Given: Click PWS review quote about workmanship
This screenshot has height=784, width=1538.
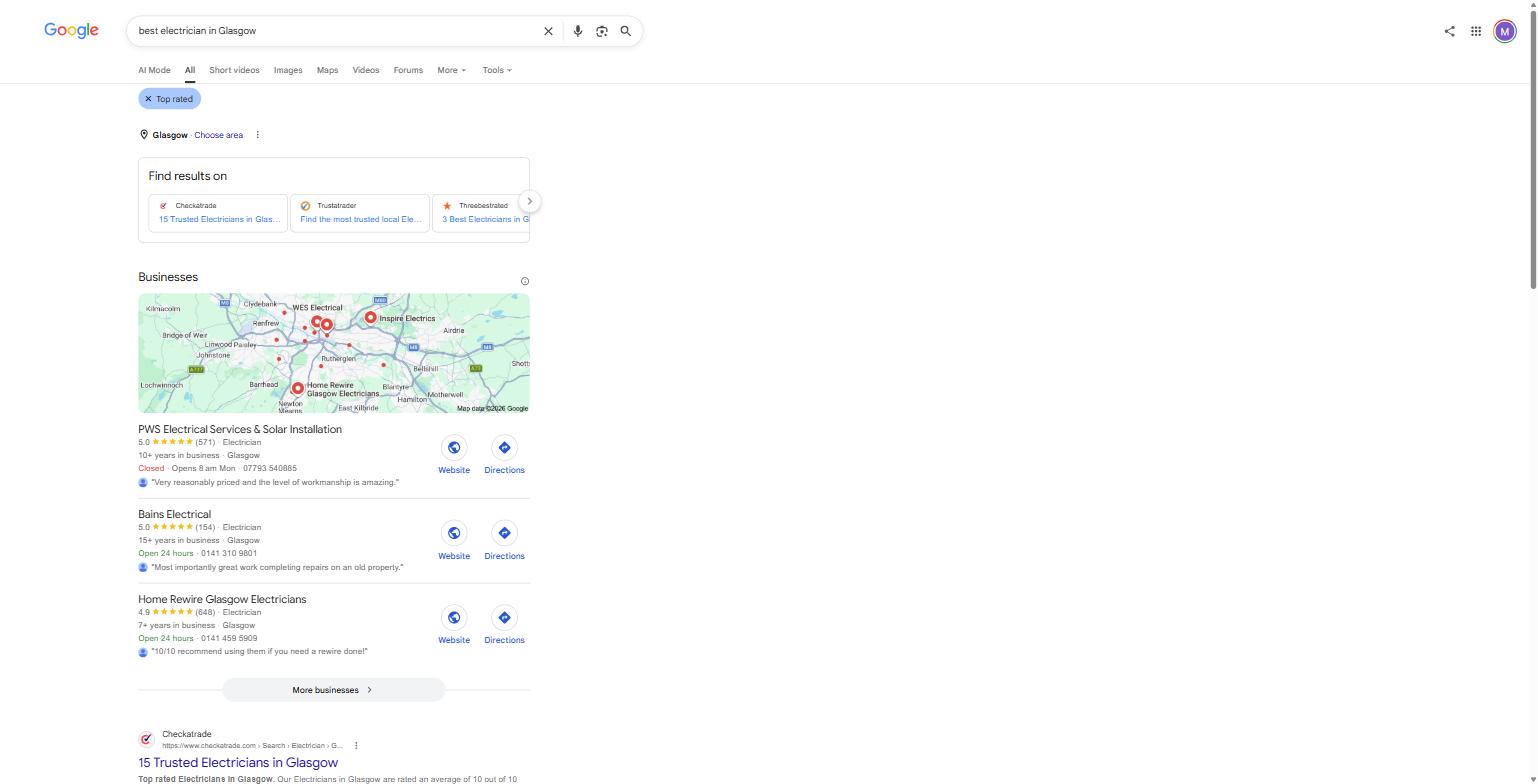Looking at the screenshot, I should (275, 482).
